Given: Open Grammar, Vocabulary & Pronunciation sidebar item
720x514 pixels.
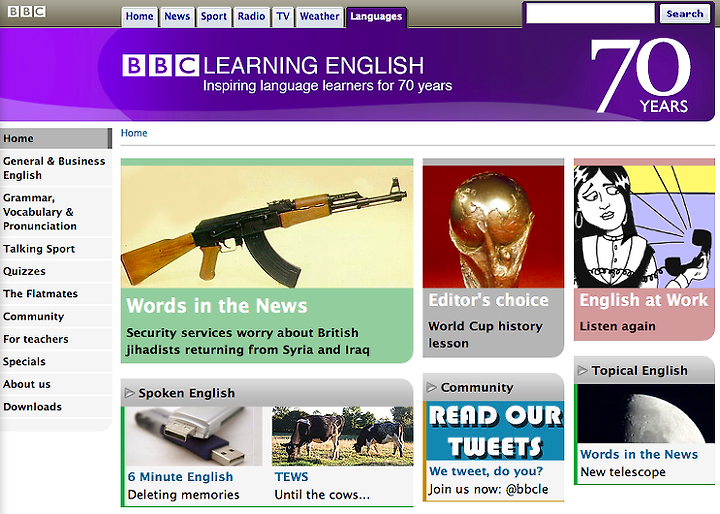Looking at the screenshot, I should tap(56, 212).
